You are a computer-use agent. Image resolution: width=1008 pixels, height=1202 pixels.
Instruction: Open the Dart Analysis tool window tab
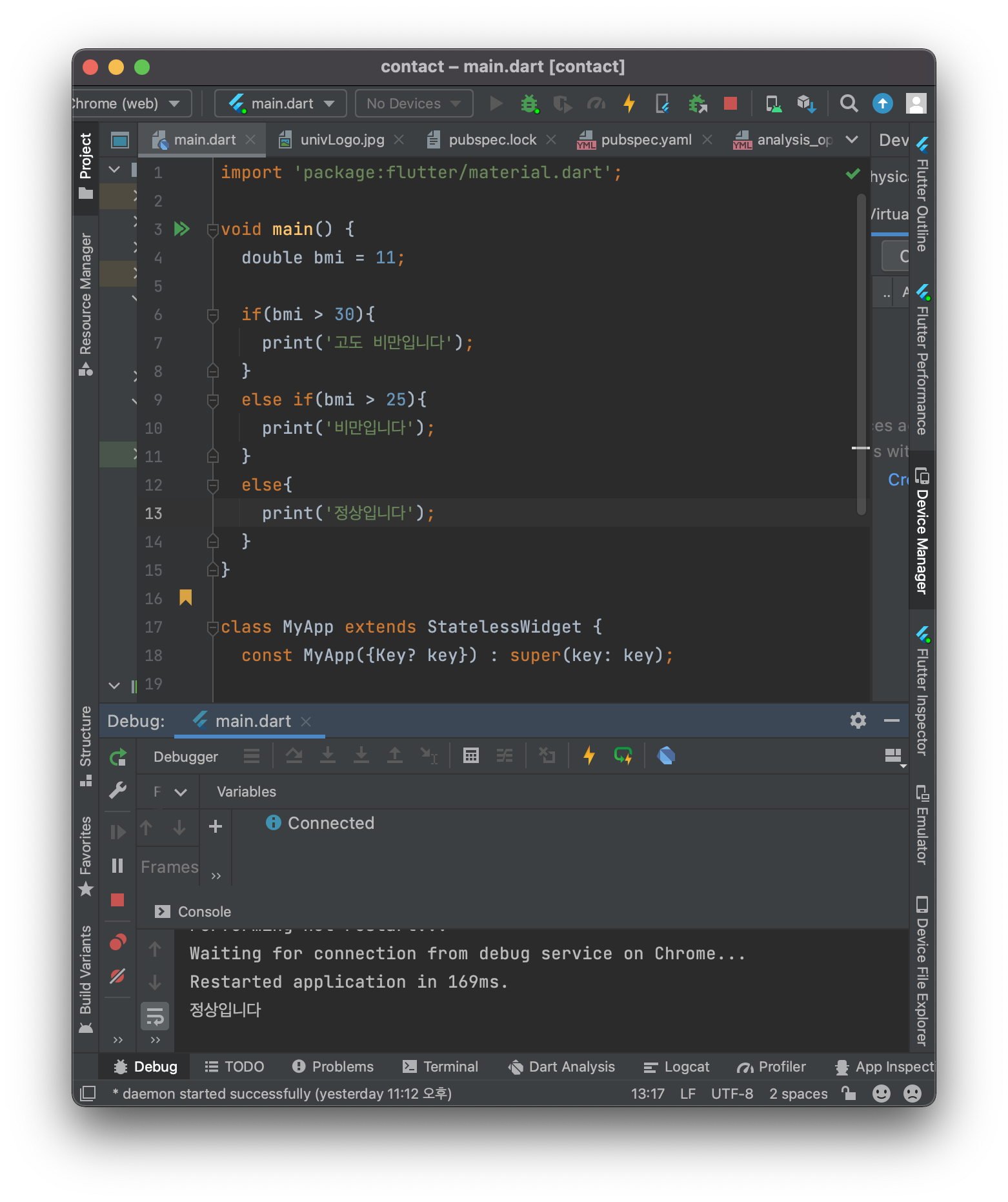click(561, 1066)
